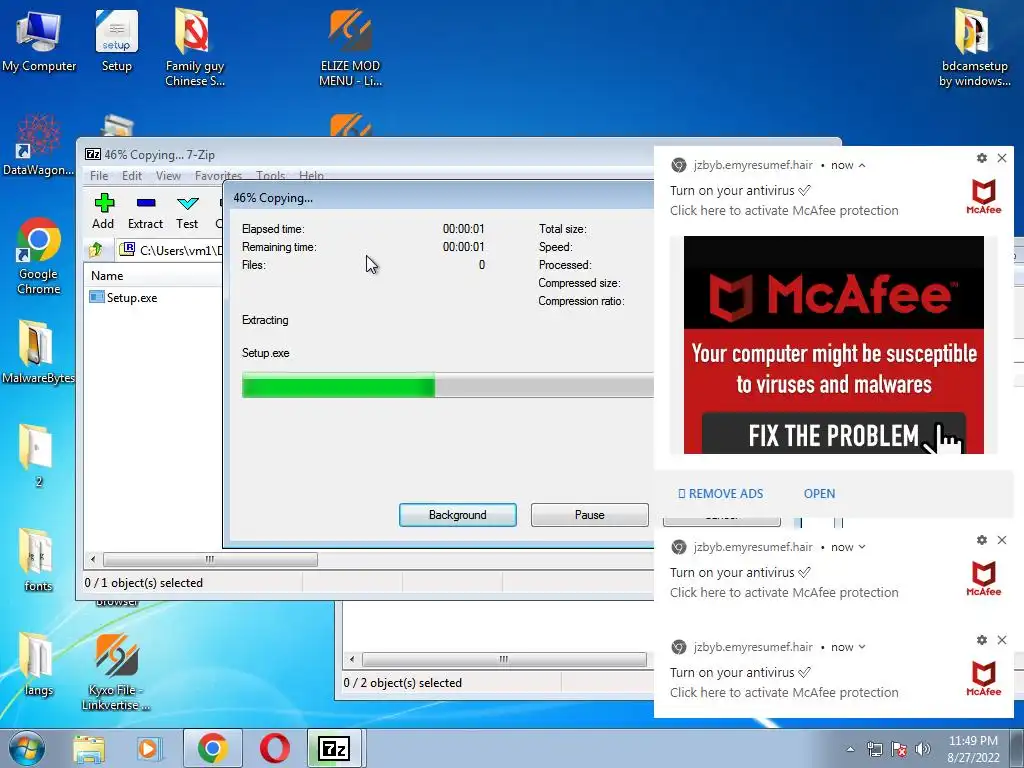Open settings gear of second notification
1024x768 pixels.
[982, 540]
